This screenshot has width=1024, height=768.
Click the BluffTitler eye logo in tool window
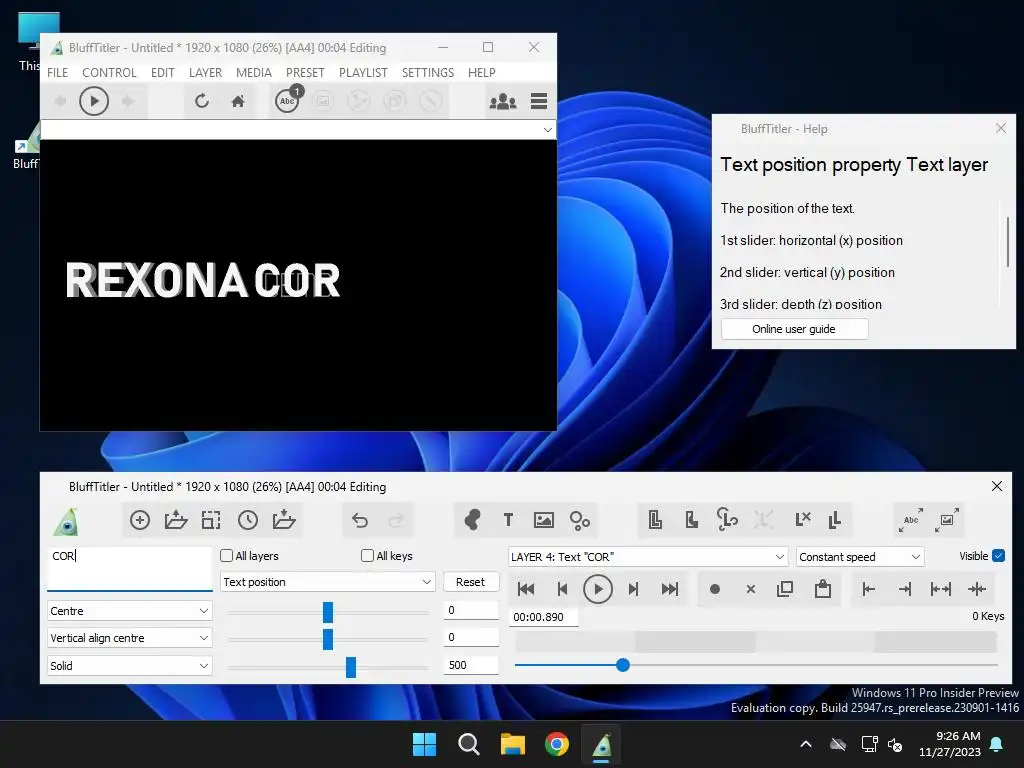coord(67,521)
